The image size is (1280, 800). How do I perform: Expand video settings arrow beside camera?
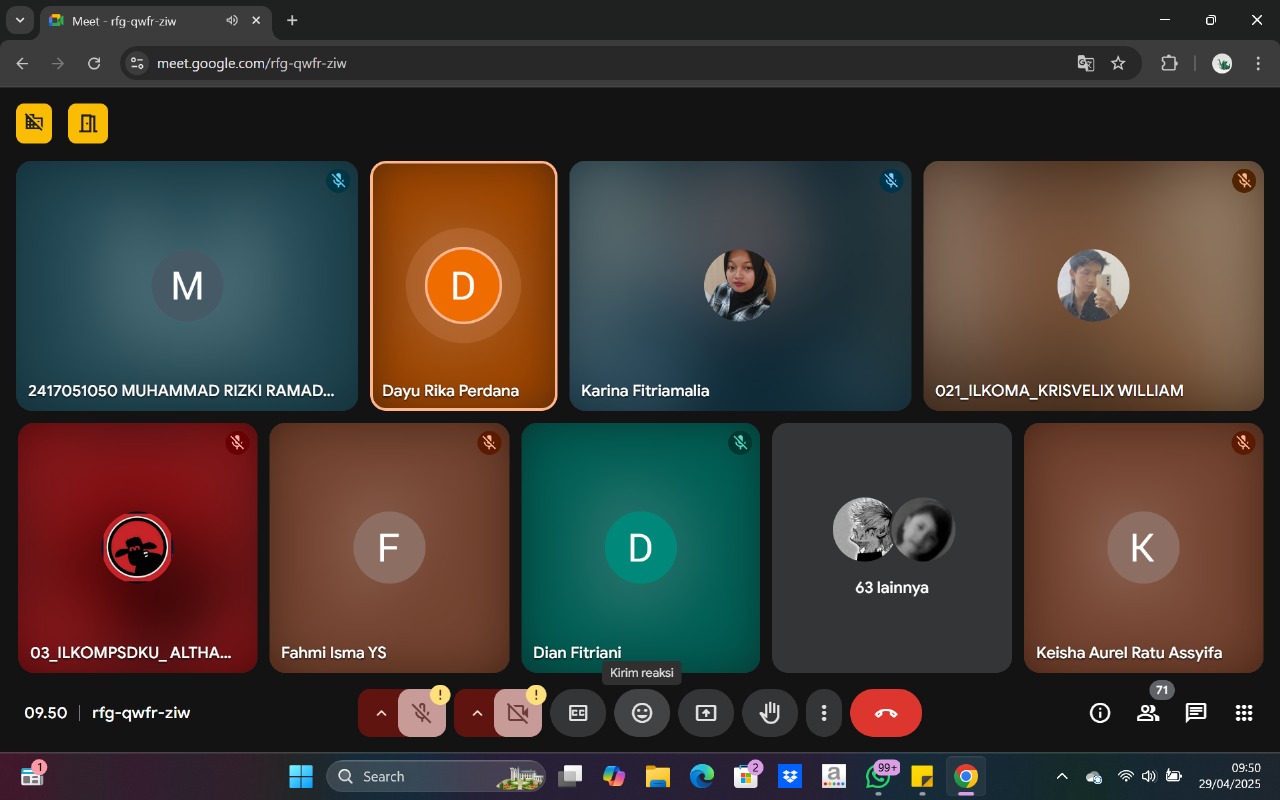pyautogui.click(x=476, y=713)
